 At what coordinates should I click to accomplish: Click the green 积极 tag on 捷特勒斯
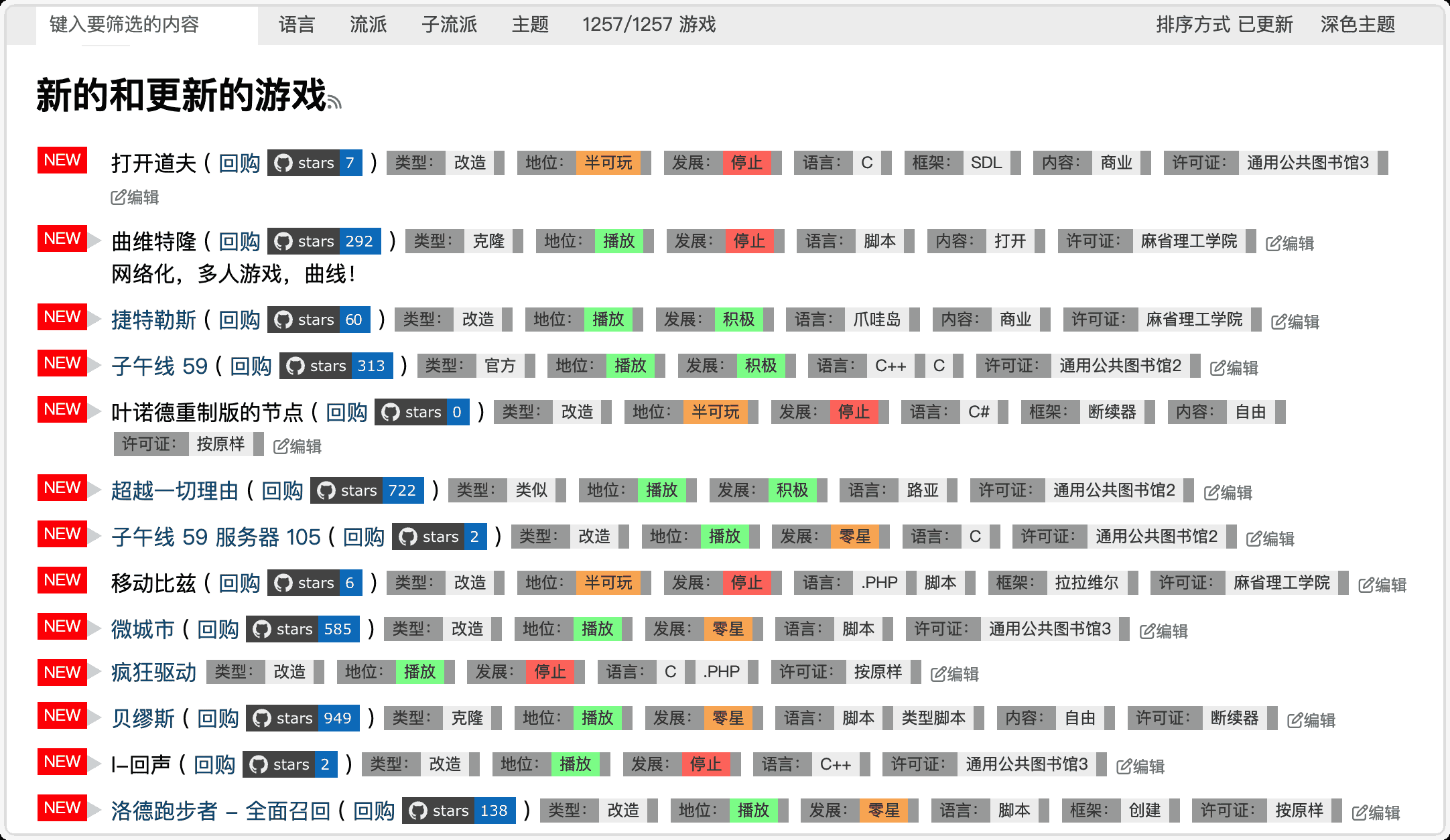point(738,320)
